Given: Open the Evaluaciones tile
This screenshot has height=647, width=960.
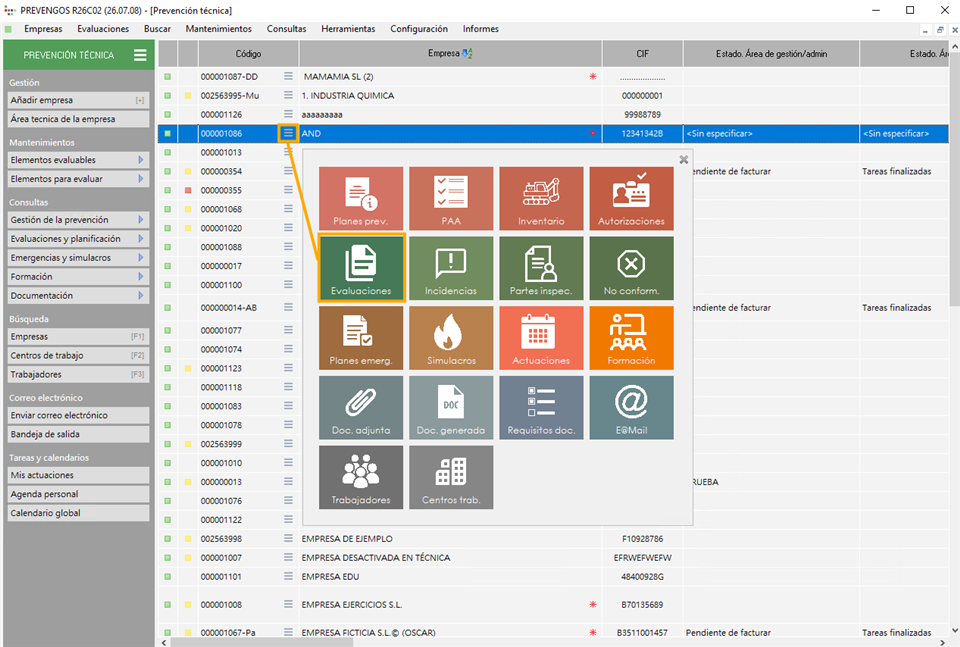Looking at the screenshot, I should [x=361, y=268].
